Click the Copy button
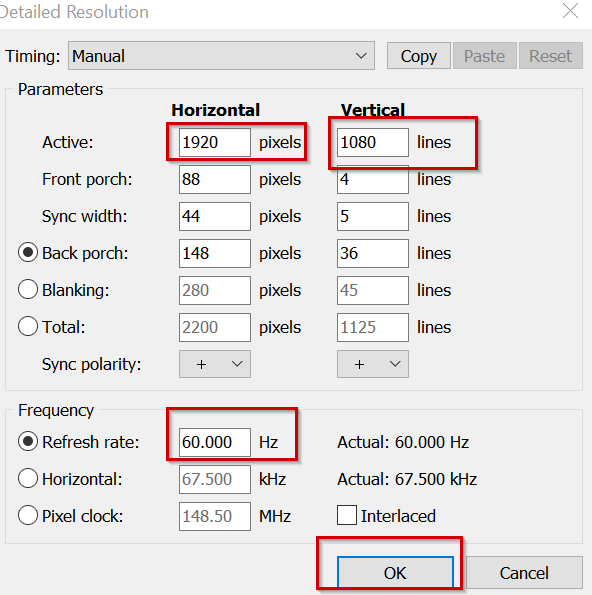The height and width of the screenshot is (595, 592). click(419, 56)
